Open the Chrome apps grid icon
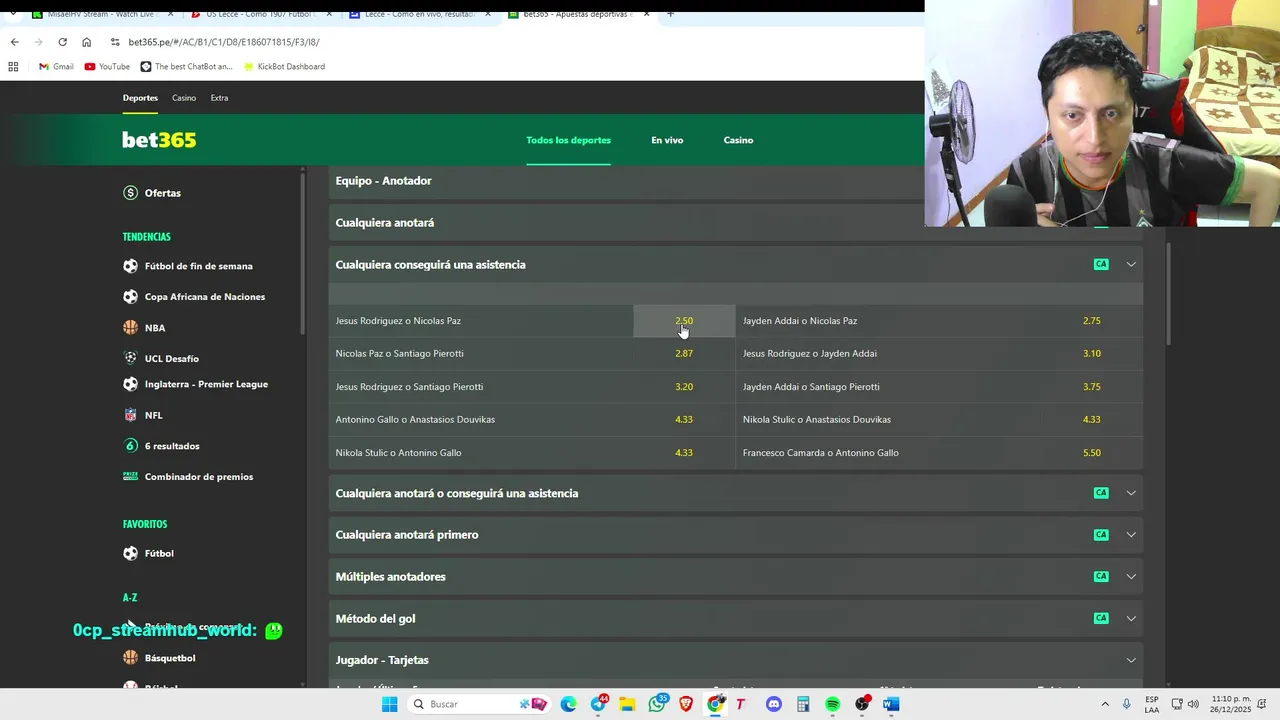This screenshot has width=1280, height=720. click(x=13, y=67)
